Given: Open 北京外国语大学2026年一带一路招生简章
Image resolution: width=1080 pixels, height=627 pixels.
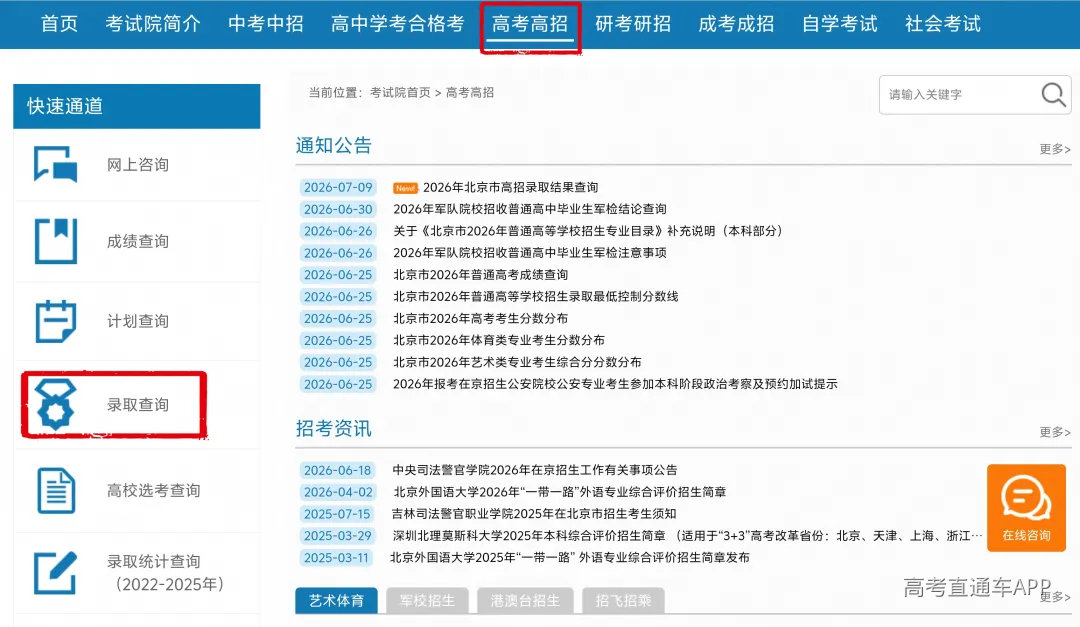Looking at the screenshot, I should pos(559,492).
